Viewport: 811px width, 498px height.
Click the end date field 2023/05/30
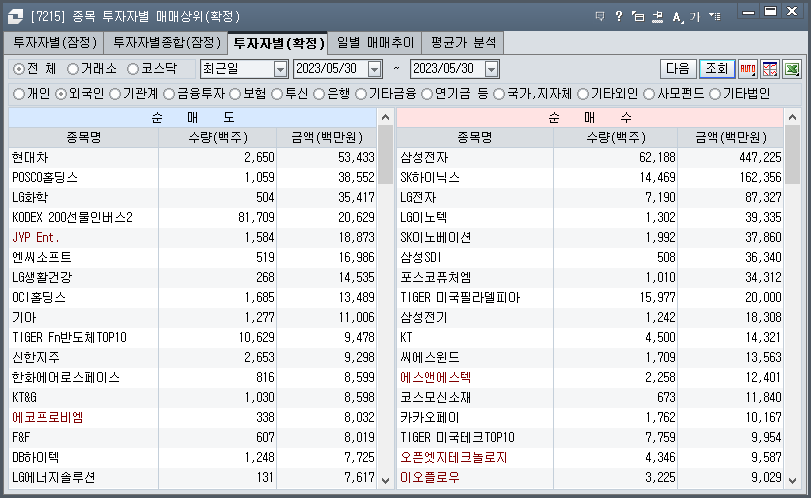(447, 69)
